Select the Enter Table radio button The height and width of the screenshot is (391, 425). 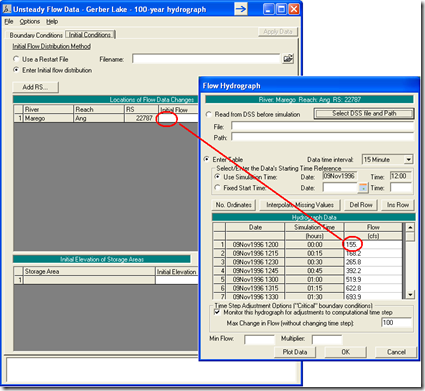[x=207, y=159]
